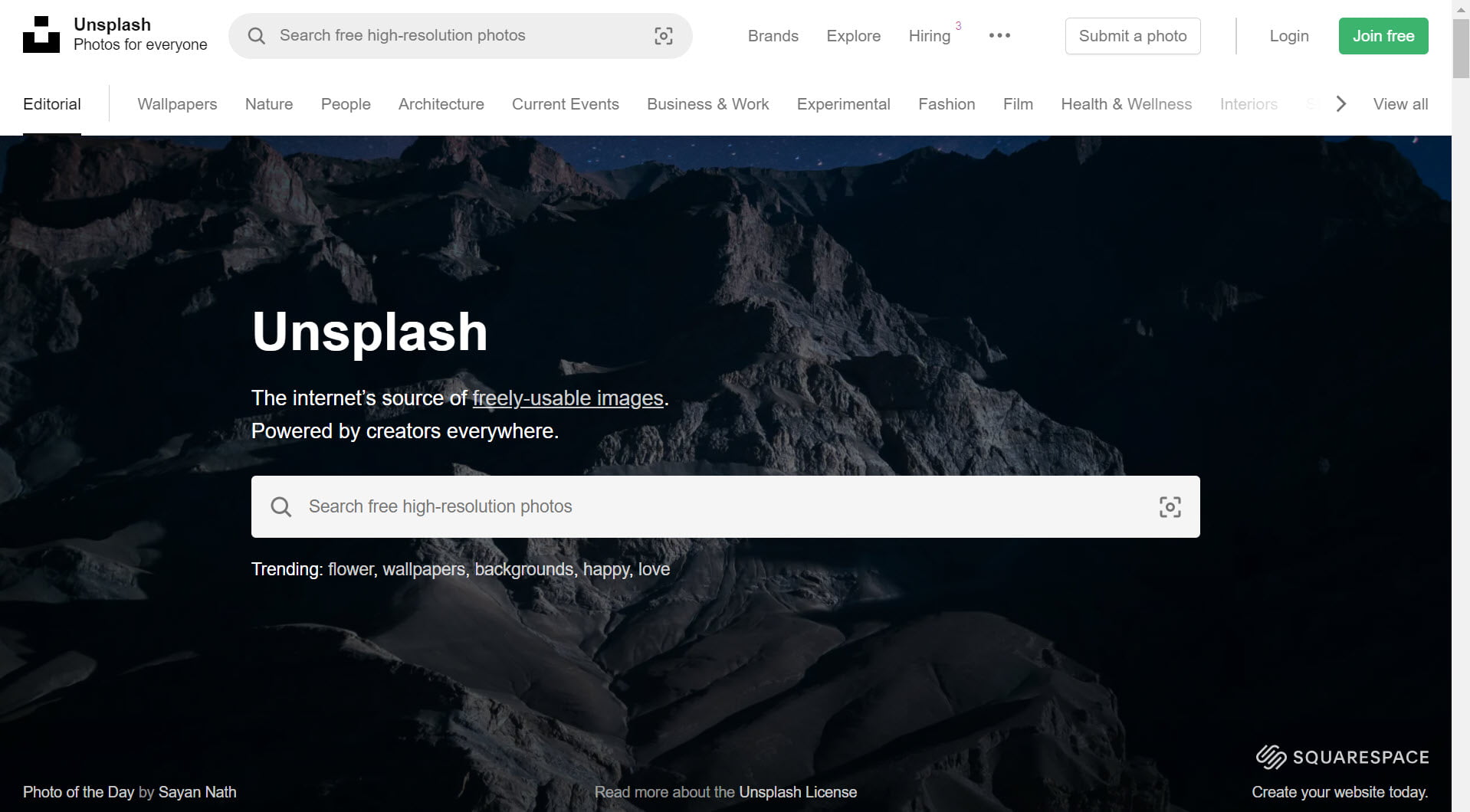The image size is (1470, 812).
Task: Open visual search in top search bar
Action: point(663,36)
